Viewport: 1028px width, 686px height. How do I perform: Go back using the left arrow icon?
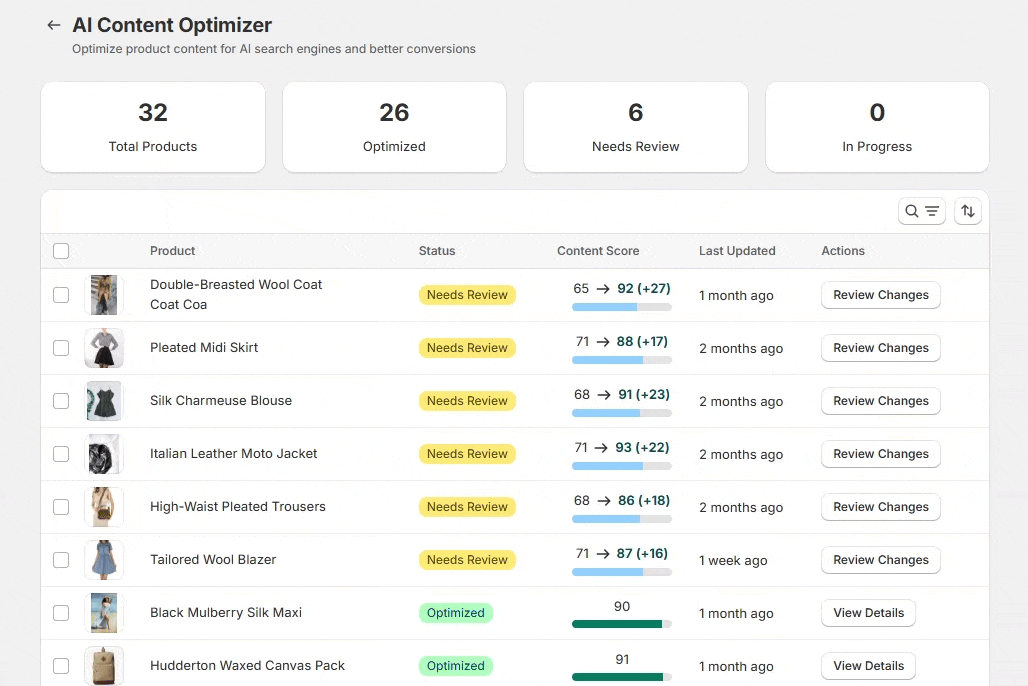coord(54,25)
